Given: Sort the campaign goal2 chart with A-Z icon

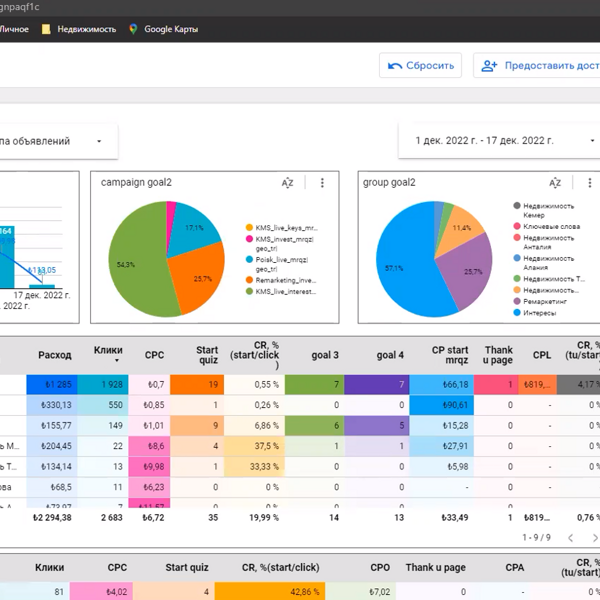Looking at the screenshot, I should [287, 183].
